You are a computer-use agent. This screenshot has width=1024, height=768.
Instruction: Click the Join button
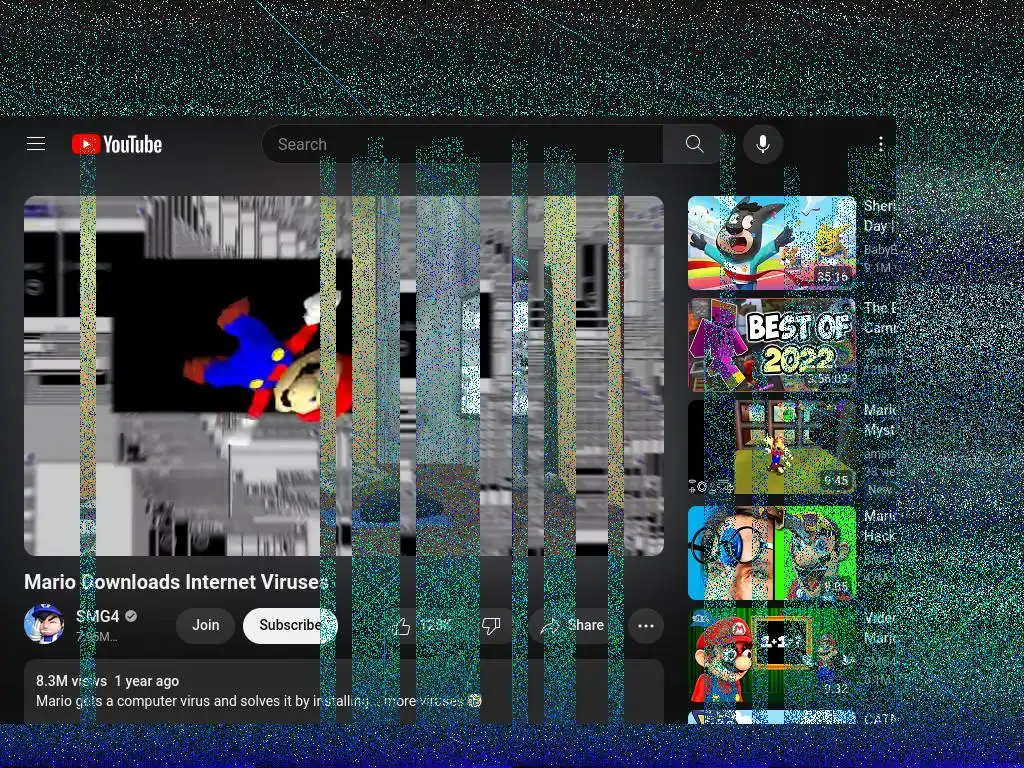pyautogui.click(x=206, y=625)
